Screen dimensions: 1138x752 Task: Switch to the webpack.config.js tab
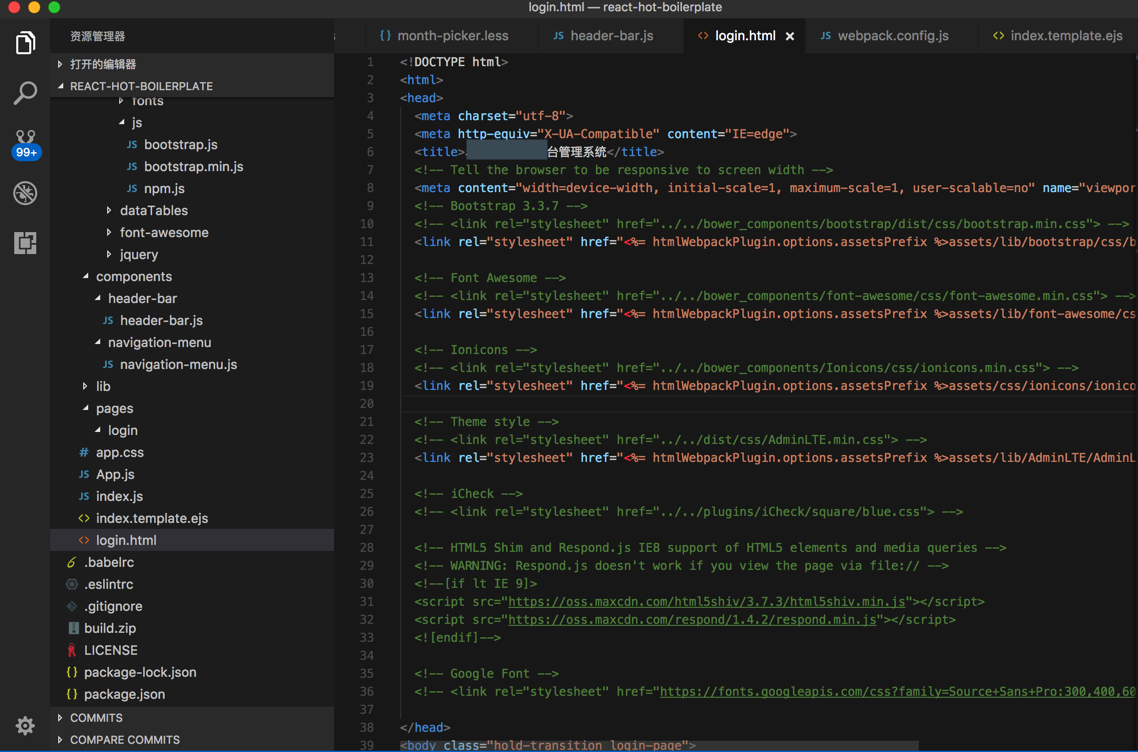click(x=892, y=36)
